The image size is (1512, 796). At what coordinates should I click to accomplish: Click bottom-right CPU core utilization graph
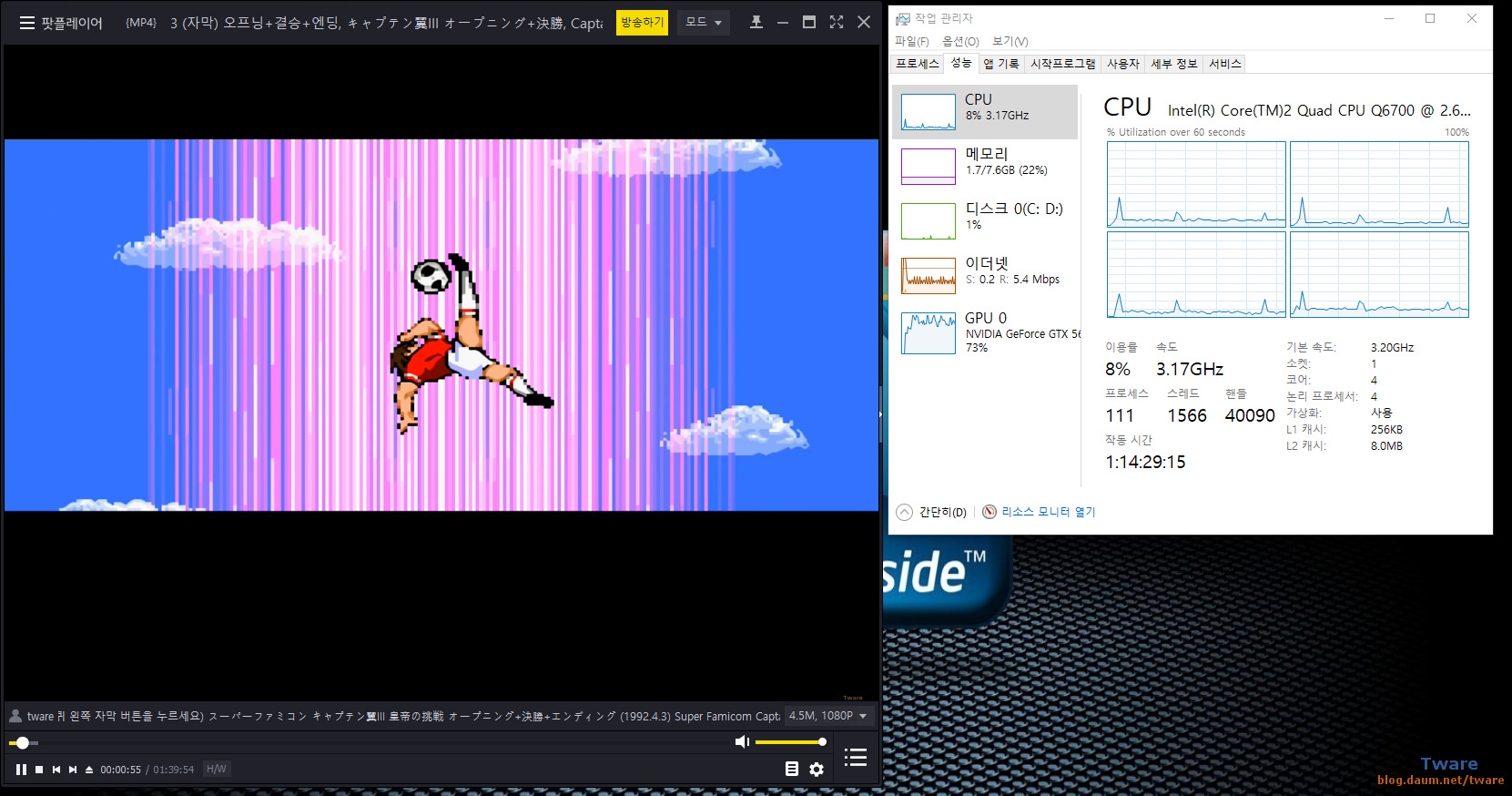coord(1379,274)
